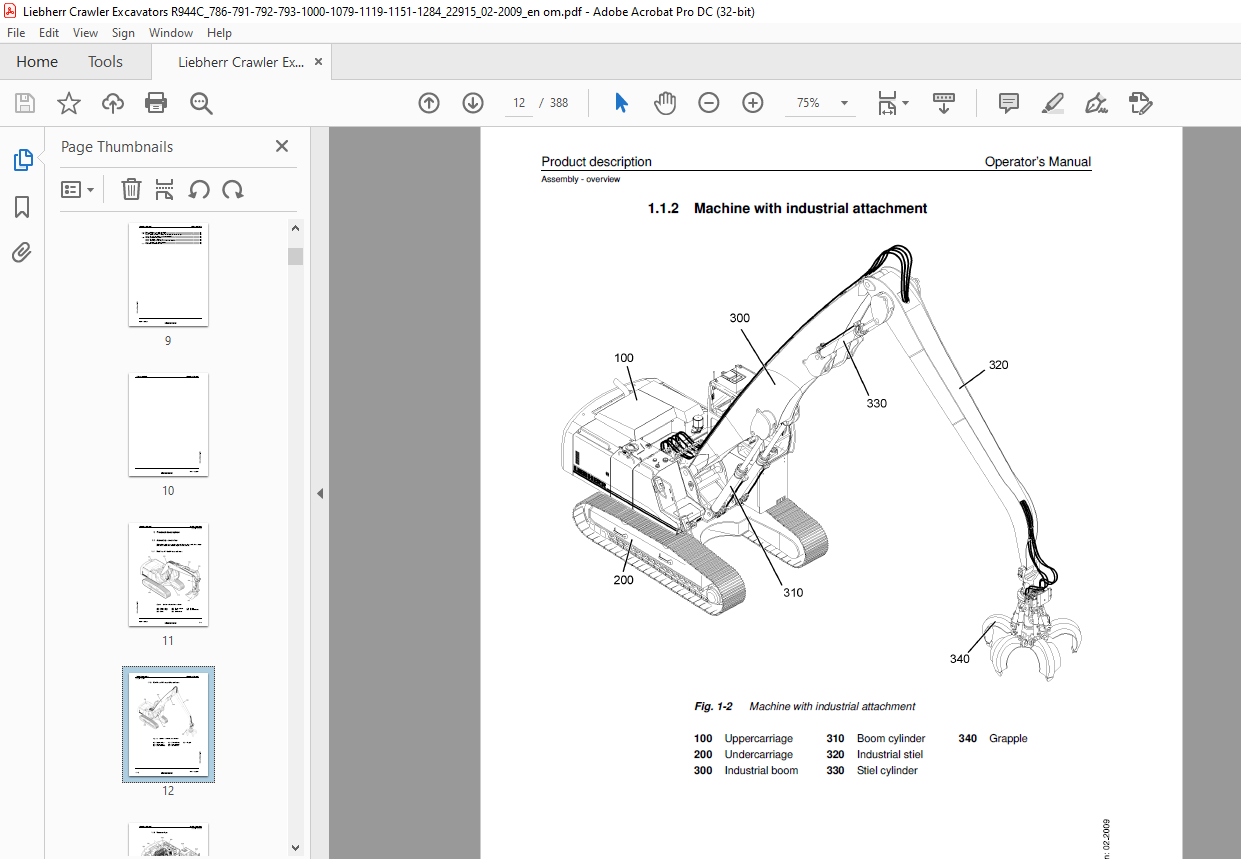Click legend entry 'Stiel cylinder'
This screenshot has width=1241, height=859.
click(887, 771)
